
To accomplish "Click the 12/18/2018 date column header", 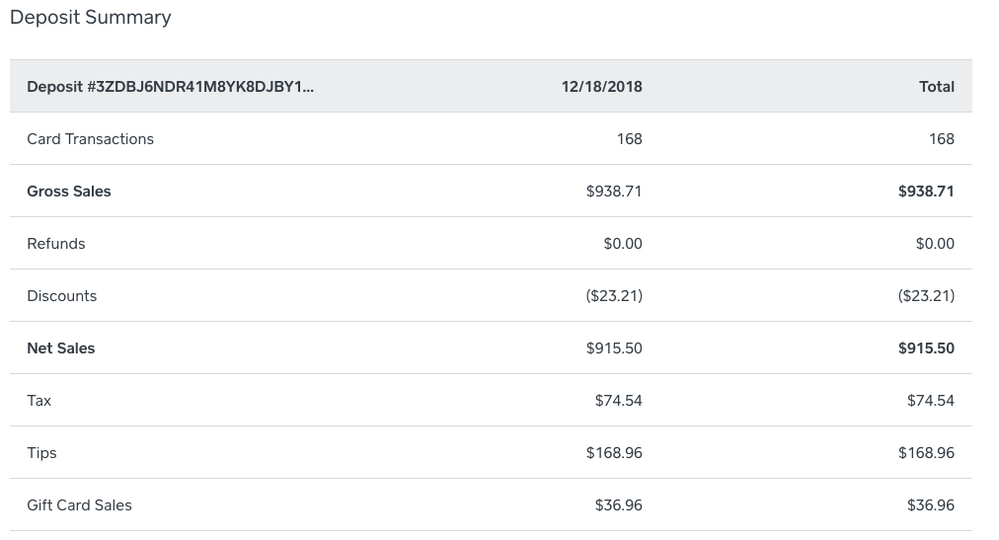I will tap(602, 87).
